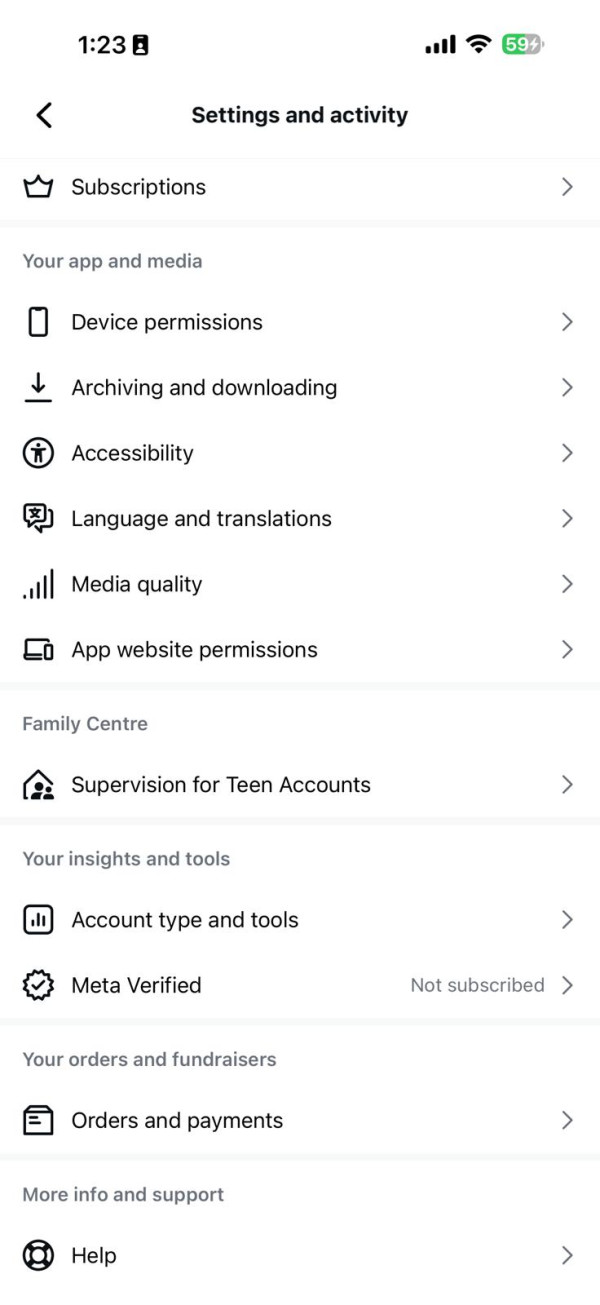
Task: Tap the battery indicator in status bar
Action: 523,45
